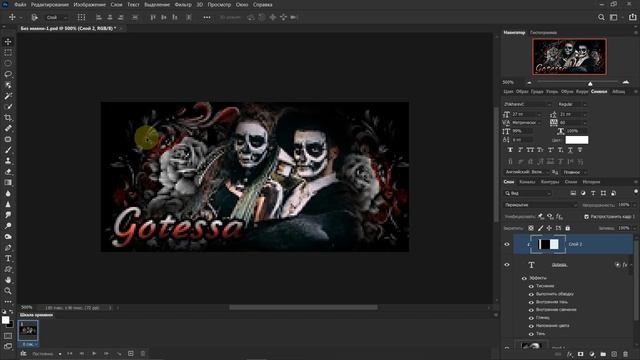Open the Плавное anti-aliasing dropdown
640x360 pixels.
pos(575,172)
